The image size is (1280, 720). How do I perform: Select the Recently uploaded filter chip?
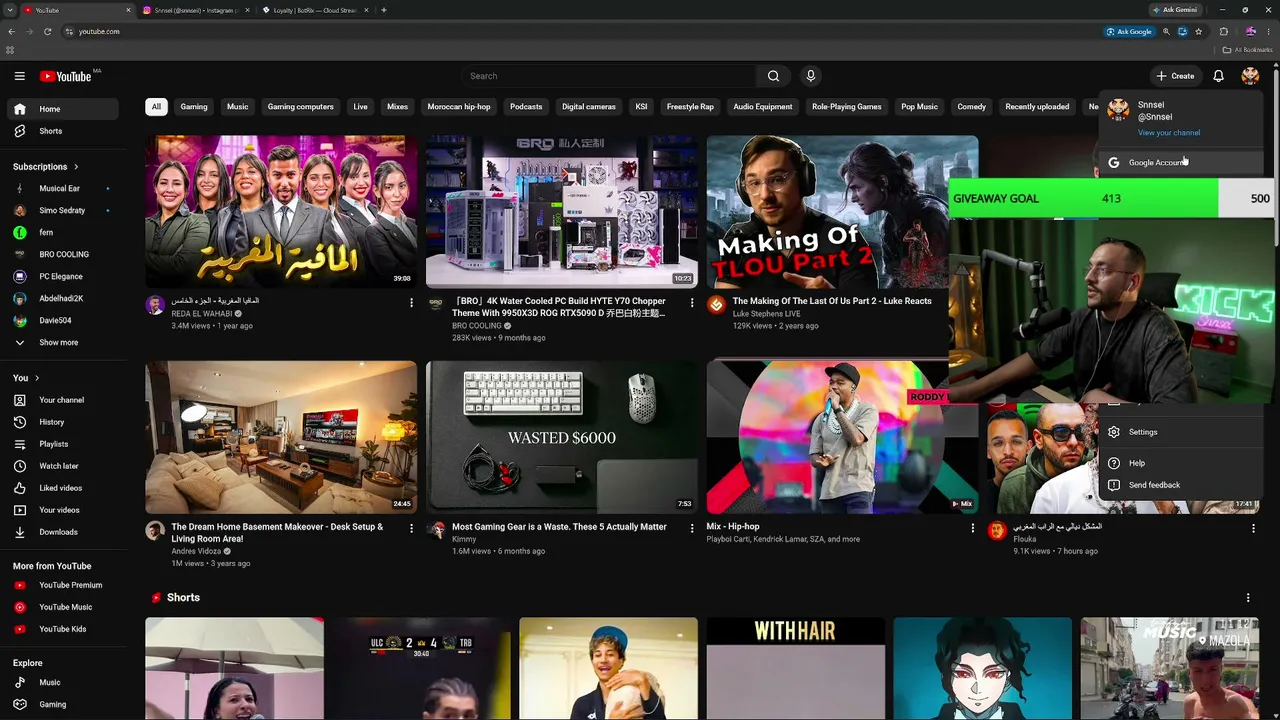[x=1037, y=107]
